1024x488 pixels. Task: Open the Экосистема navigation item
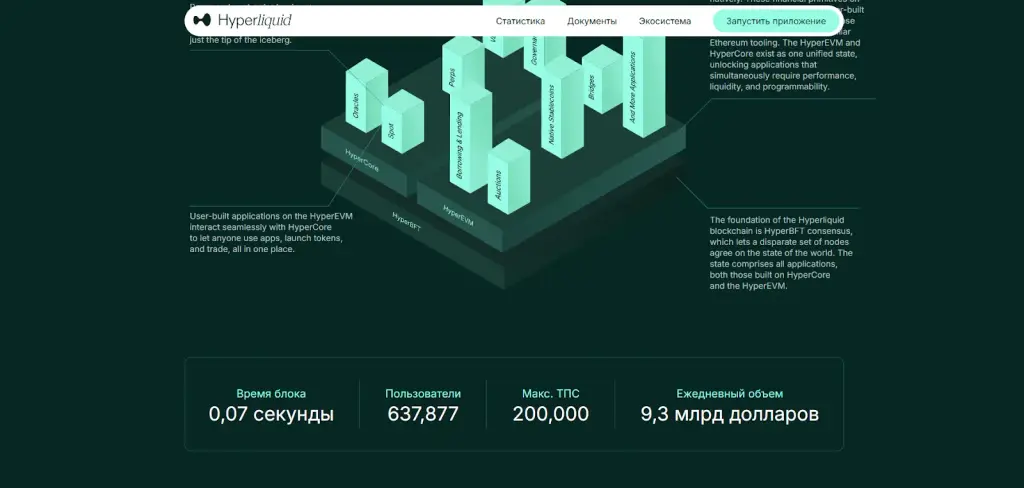point(665,21)
